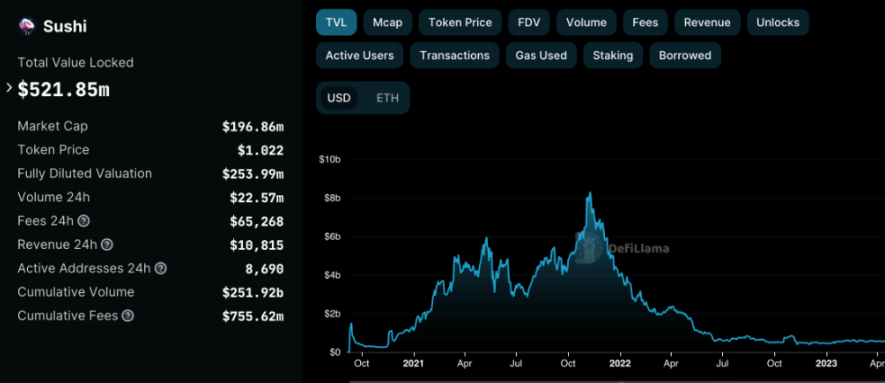
Task: Click the $10b y-axis label
Action: click(x=330, y=160)
